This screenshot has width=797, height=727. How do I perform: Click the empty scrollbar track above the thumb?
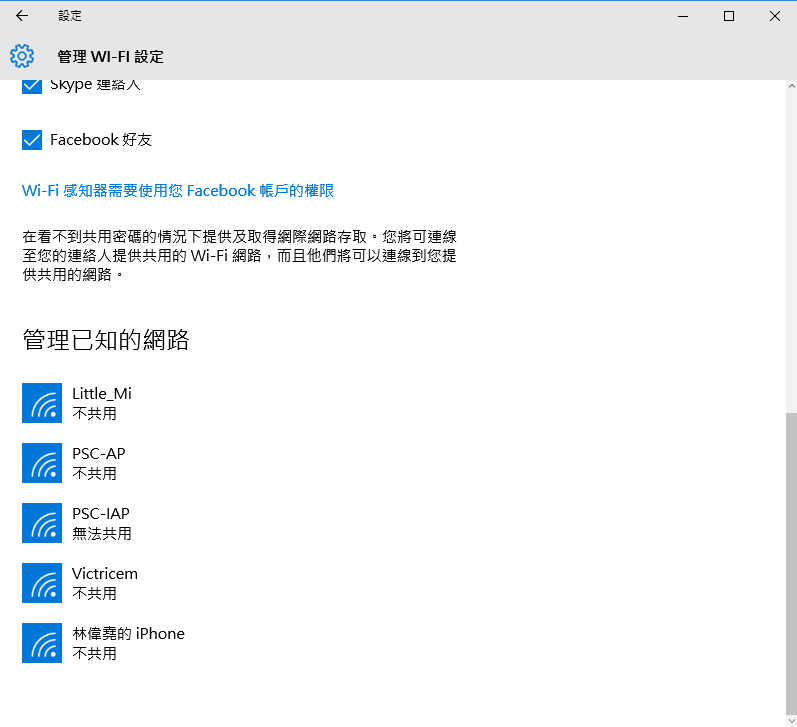791,250
